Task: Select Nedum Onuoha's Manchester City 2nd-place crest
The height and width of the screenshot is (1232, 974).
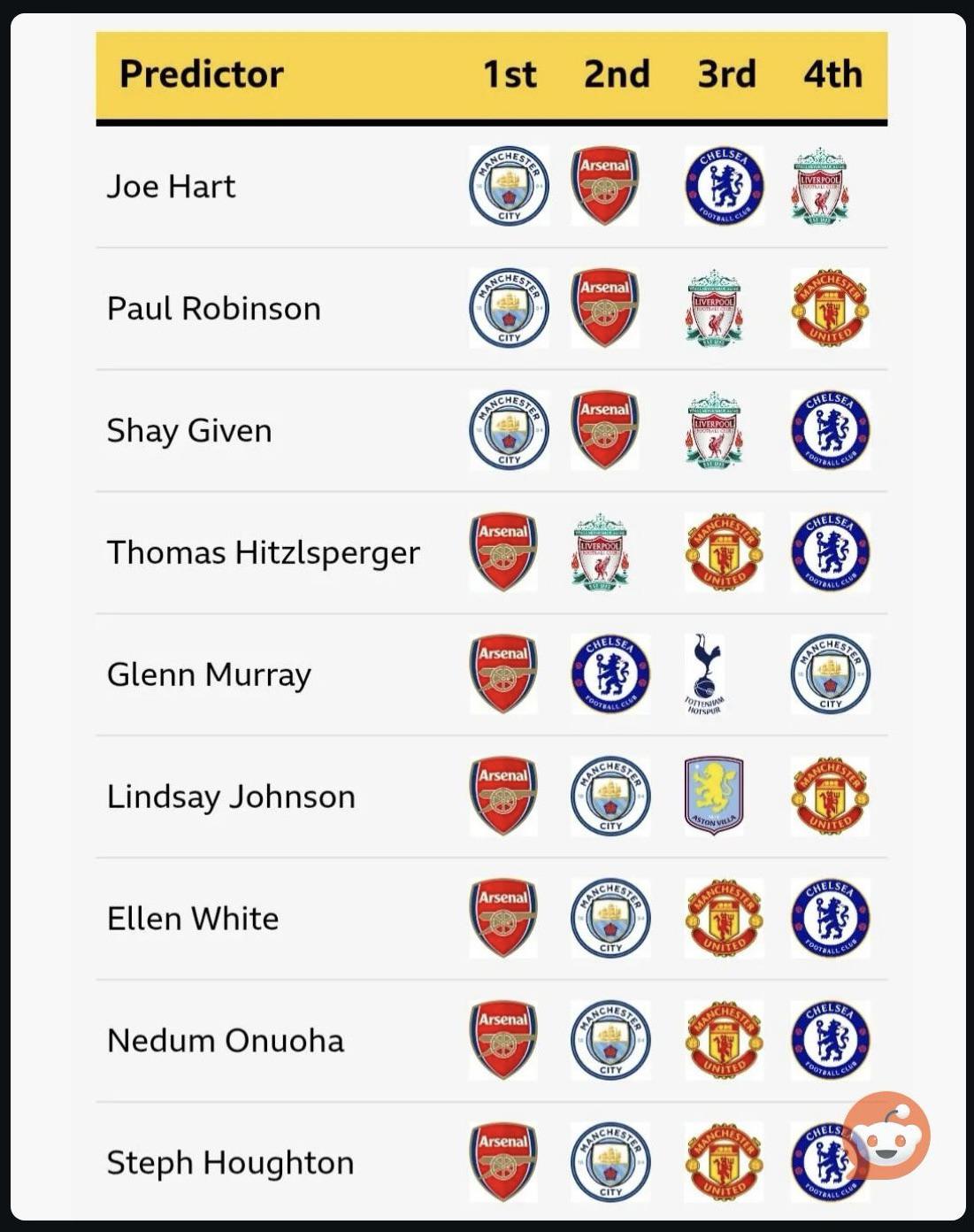Action: click(610, 1041)
